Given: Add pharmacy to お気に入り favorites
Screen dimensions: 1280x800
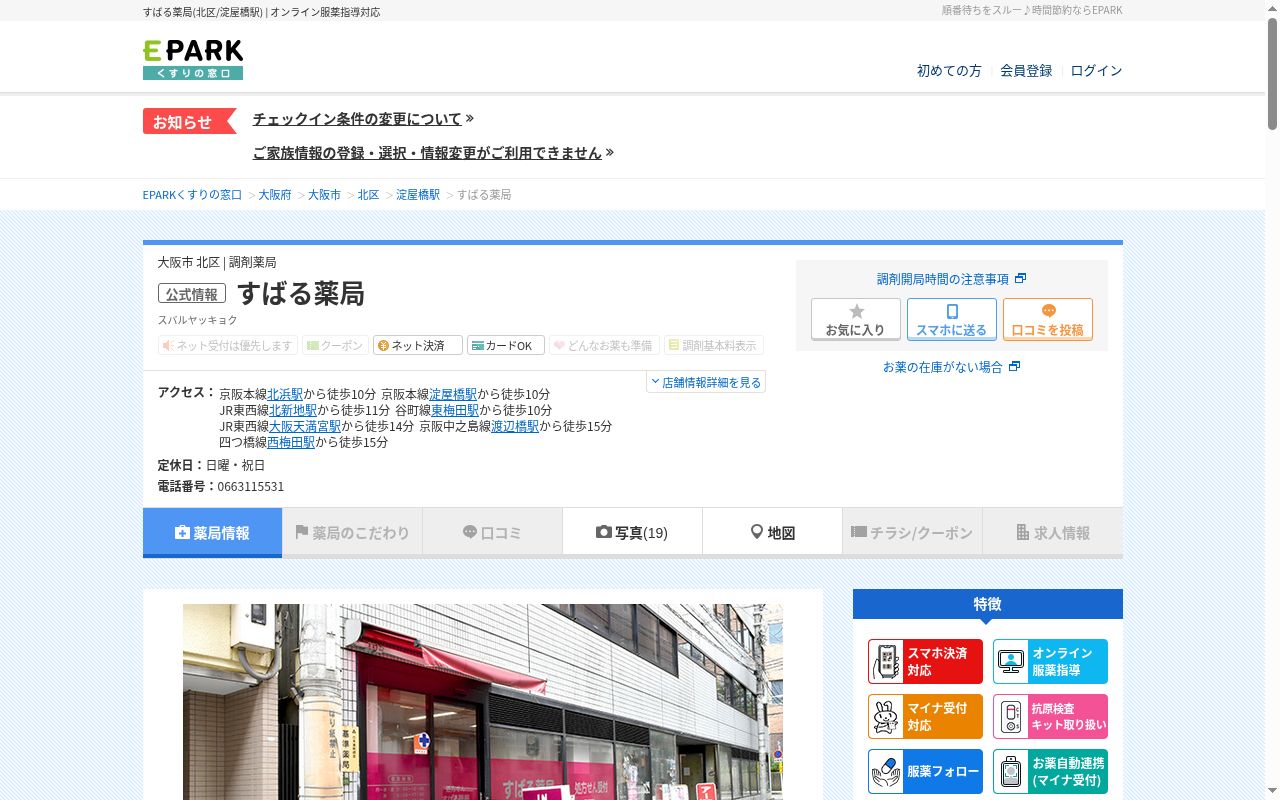Looking at the screenshot, I should [x=856, y=319].
